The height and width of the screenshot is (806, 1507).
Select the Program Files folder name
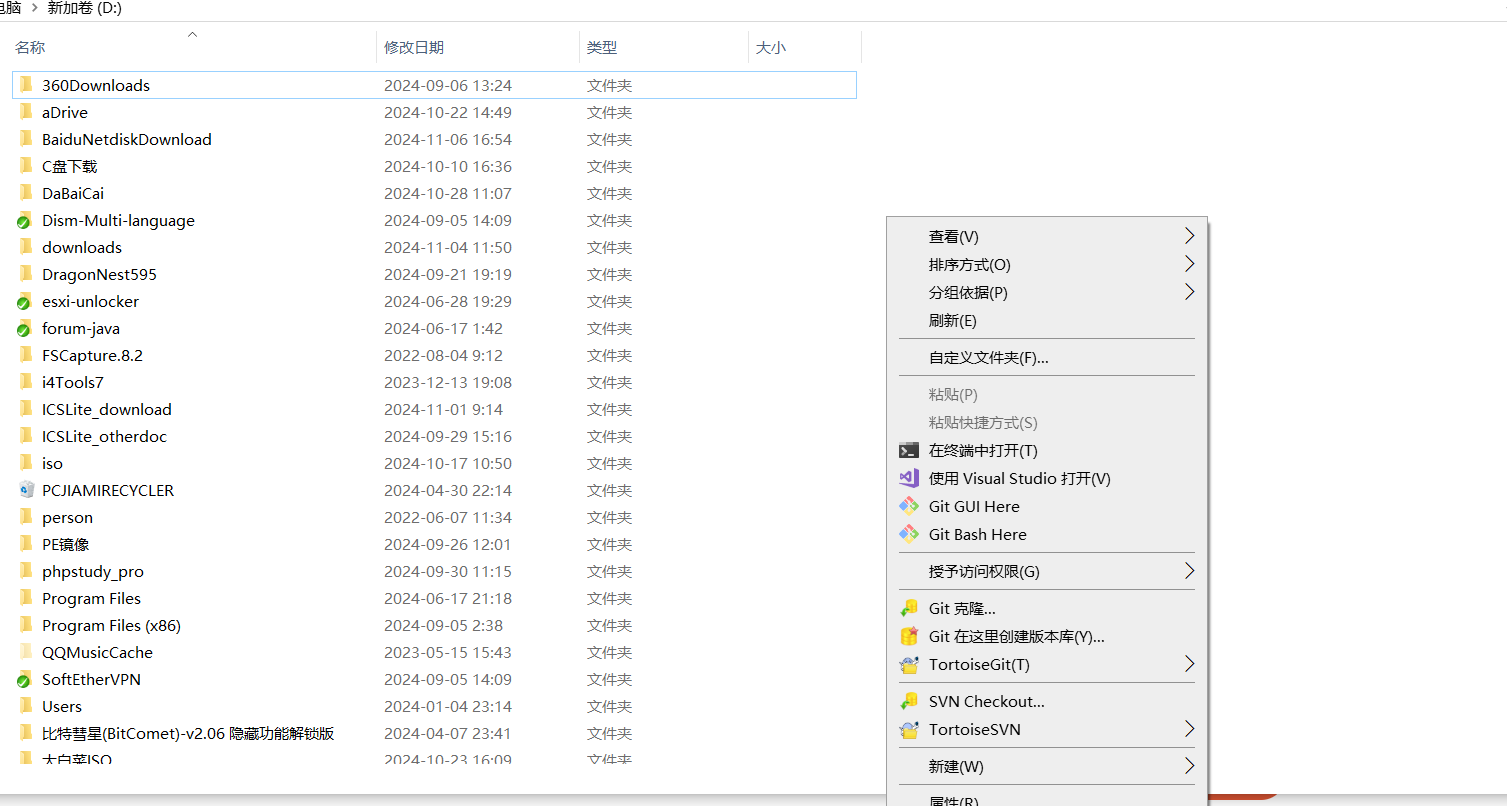[92, 598]
